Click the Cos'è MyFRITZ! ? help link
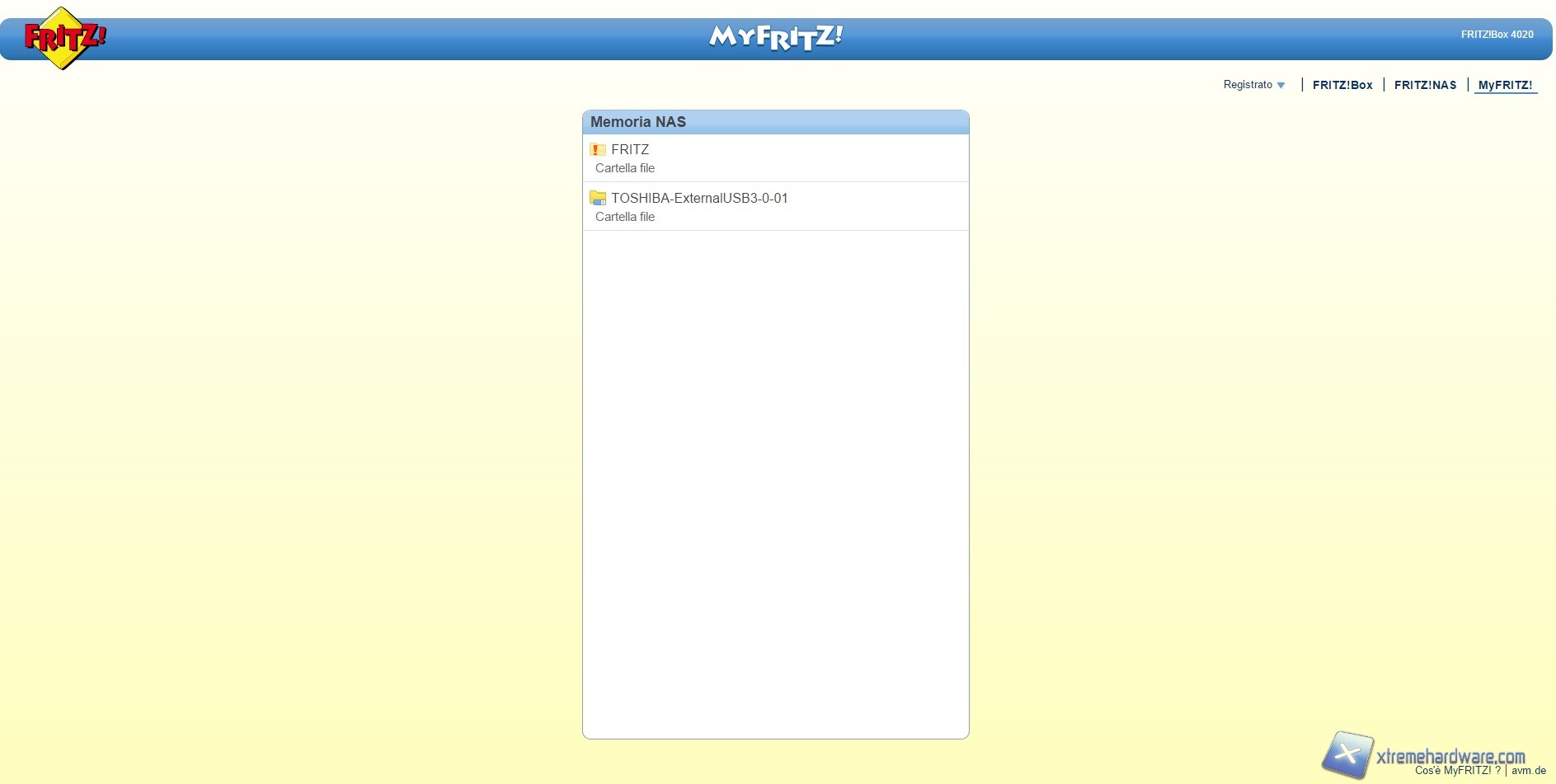Image resolution: width=1556 pixels, height=784 pixels. click(1457, 771)
